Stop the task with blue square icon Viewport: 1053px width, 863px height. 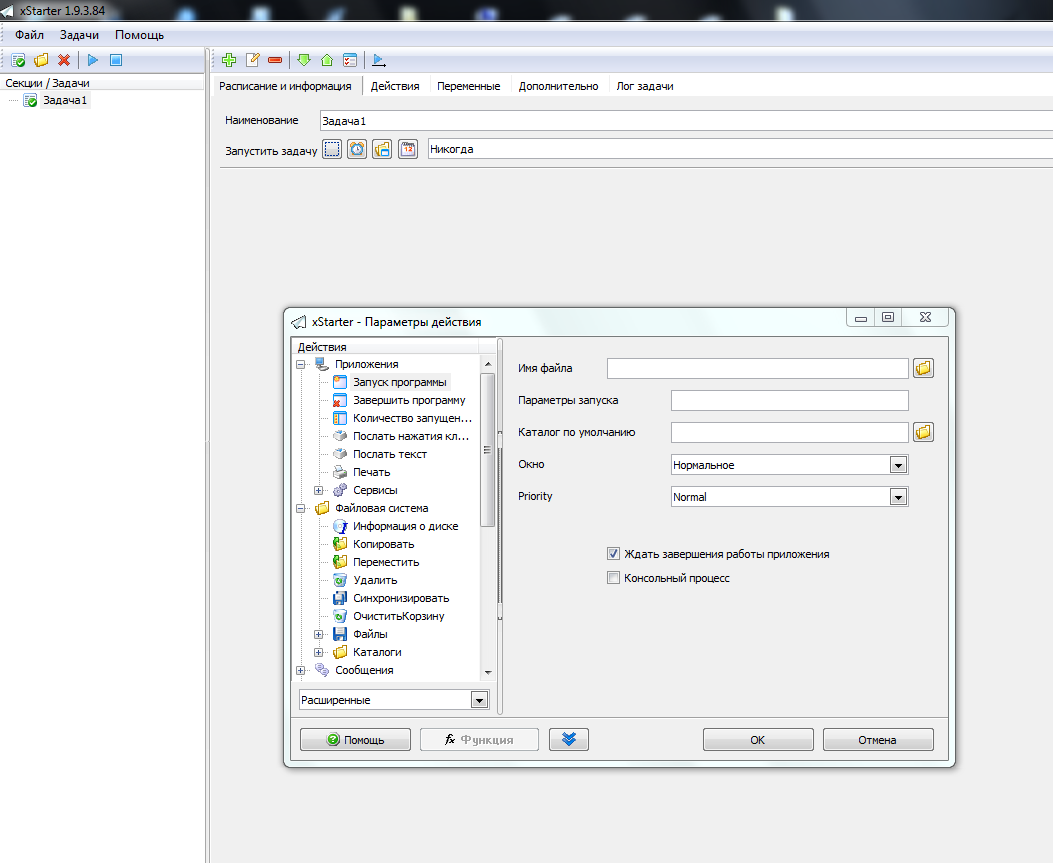pyautogui.click(x=116, y=60)
